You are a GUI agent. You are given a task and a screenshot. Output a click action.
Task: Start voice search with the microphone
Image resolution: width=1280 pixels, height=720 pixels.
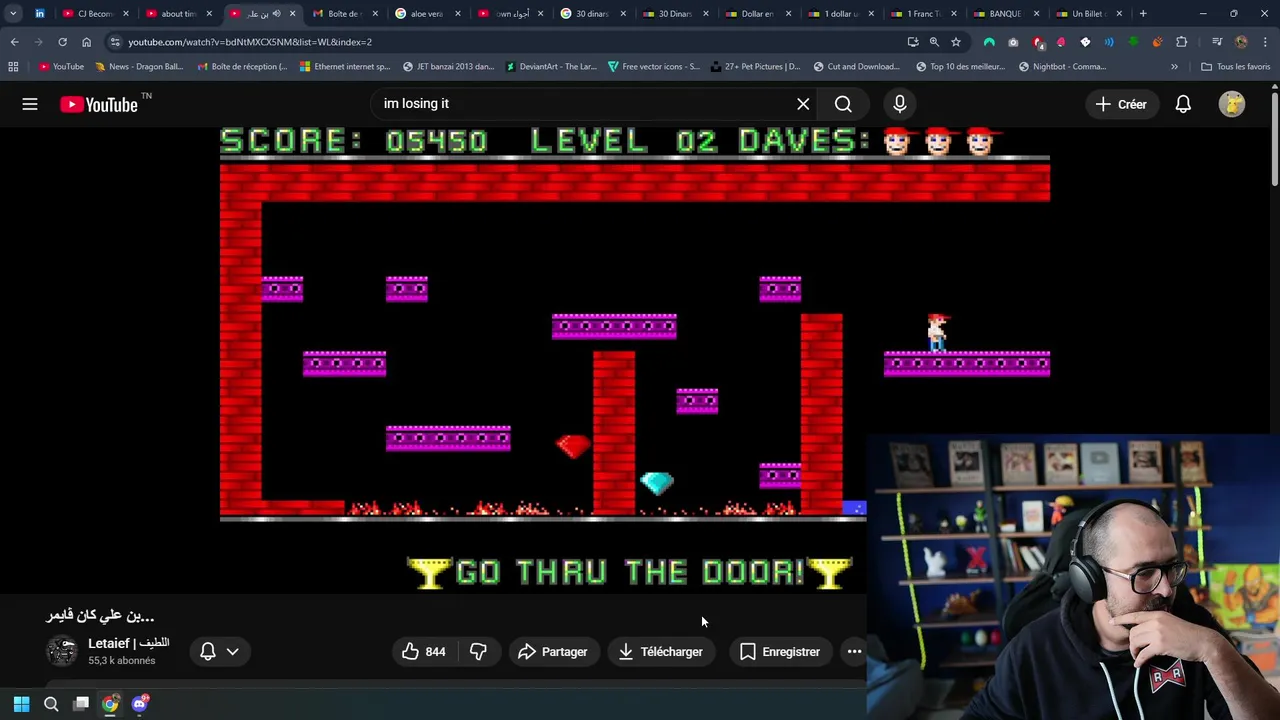click(899, 104)
